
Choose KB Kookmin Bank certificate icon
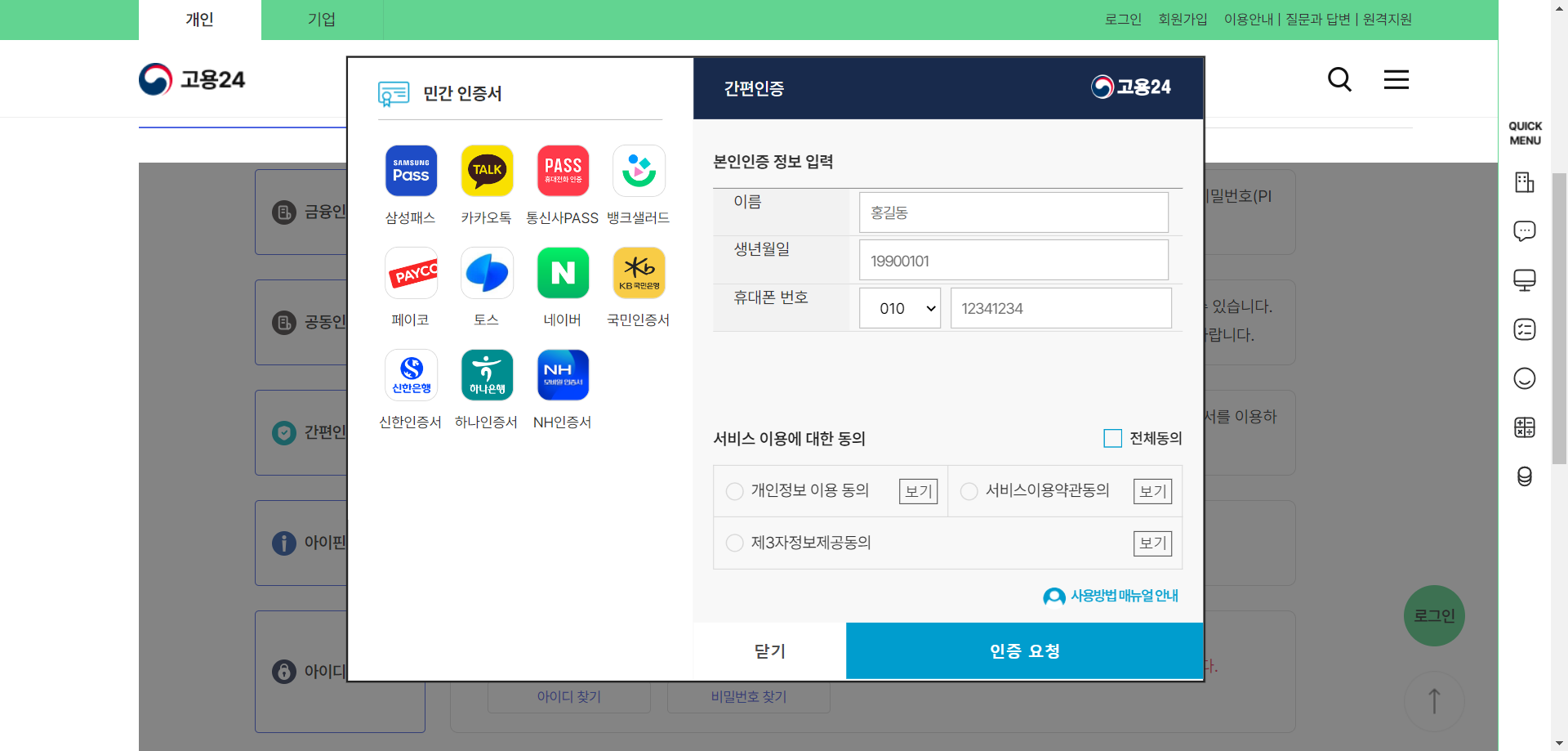(639, 273)
